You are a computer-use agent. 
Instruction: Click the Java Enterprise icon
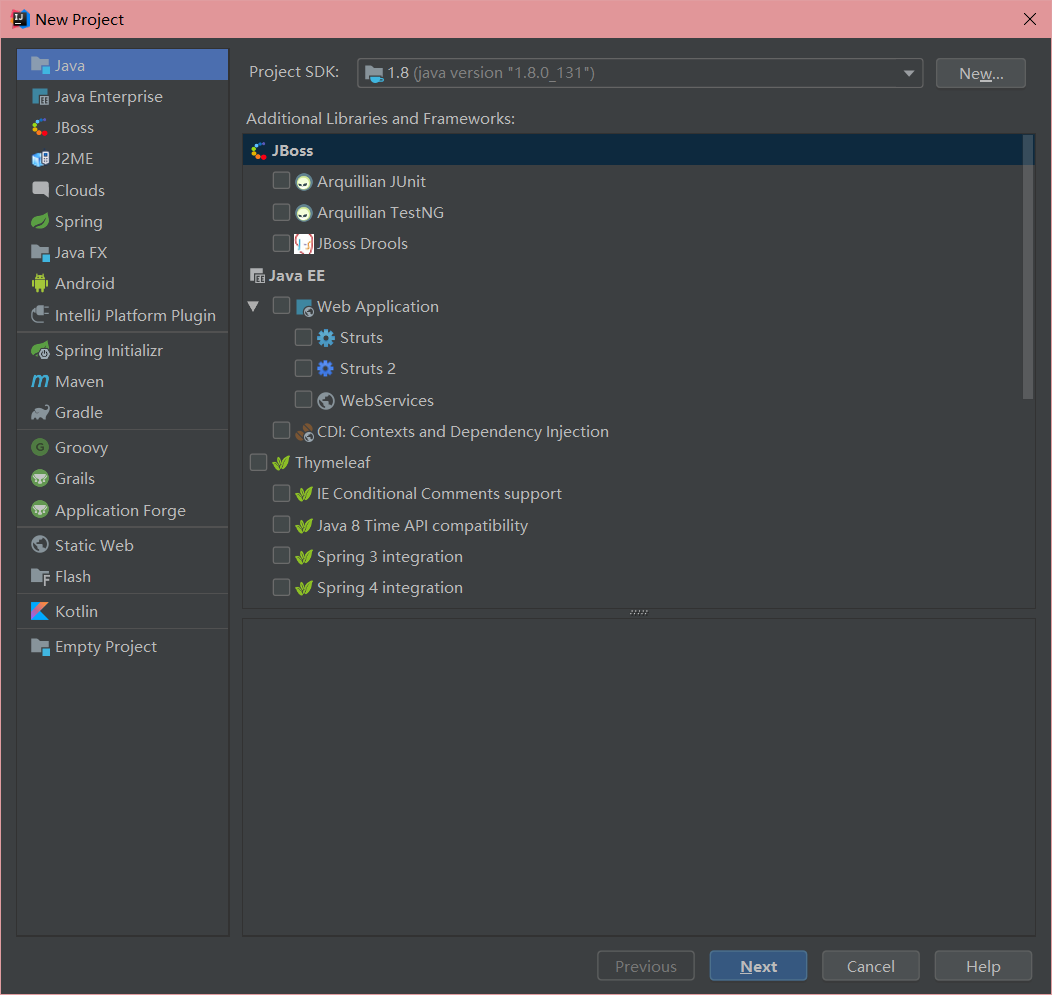[x=40, y=97]
